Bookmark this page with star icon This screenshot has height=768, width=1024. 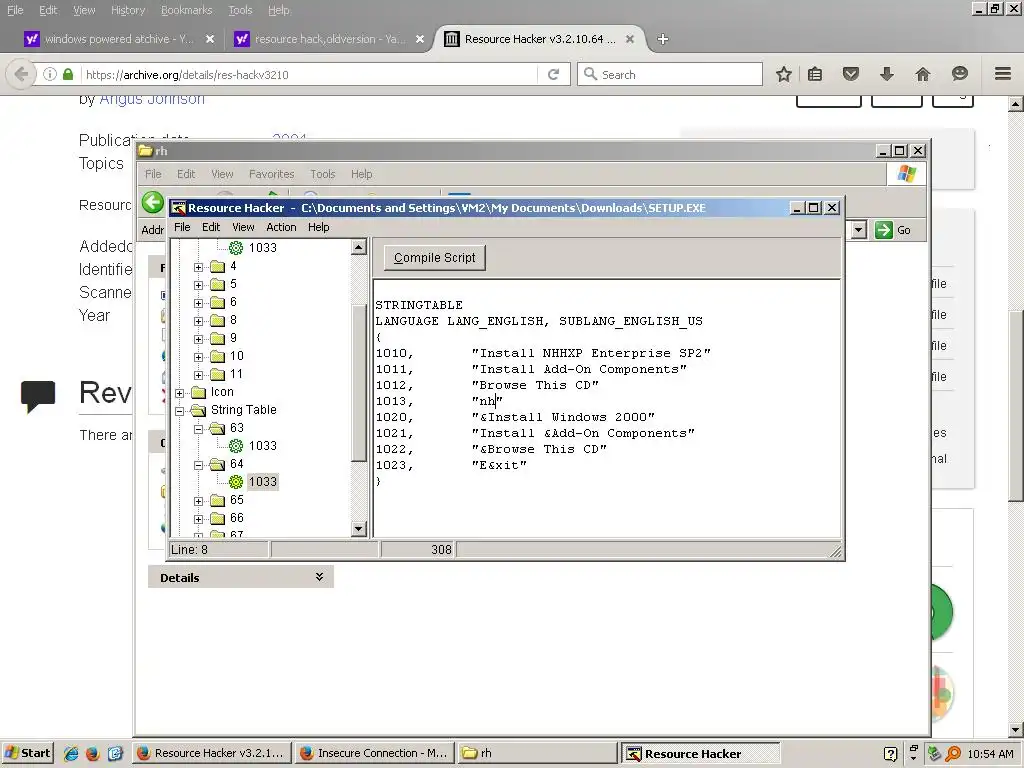coord(784,74)
